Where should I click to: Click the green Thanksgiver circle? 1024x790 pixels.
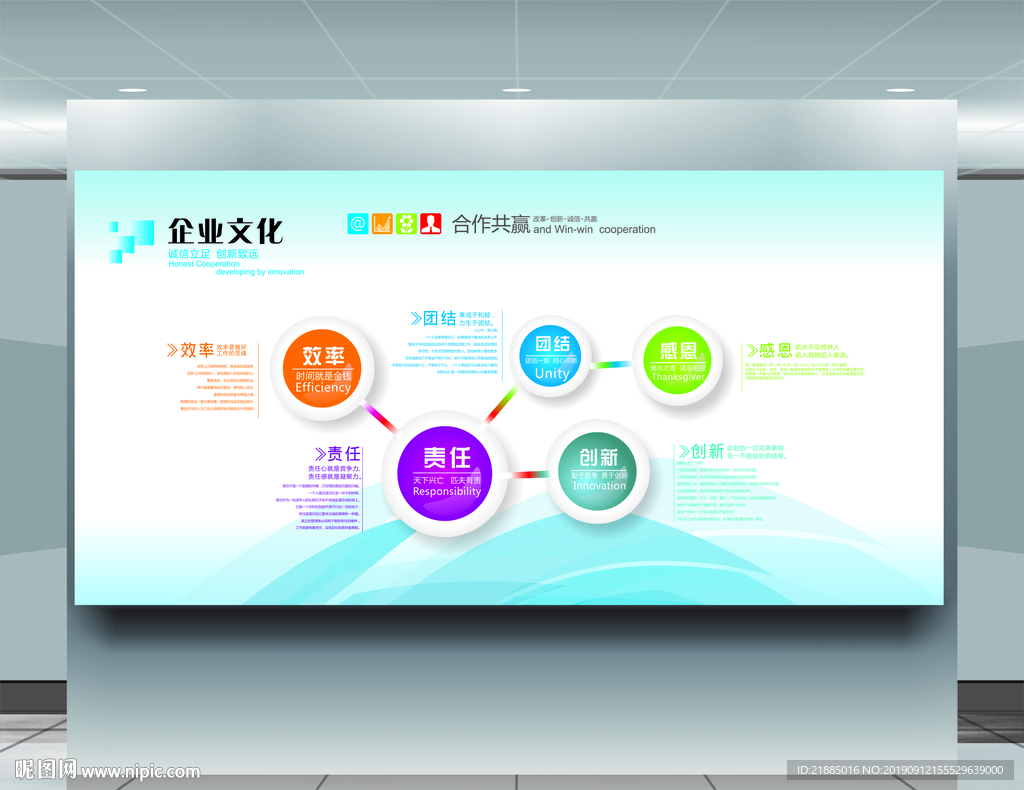(678, 360)
